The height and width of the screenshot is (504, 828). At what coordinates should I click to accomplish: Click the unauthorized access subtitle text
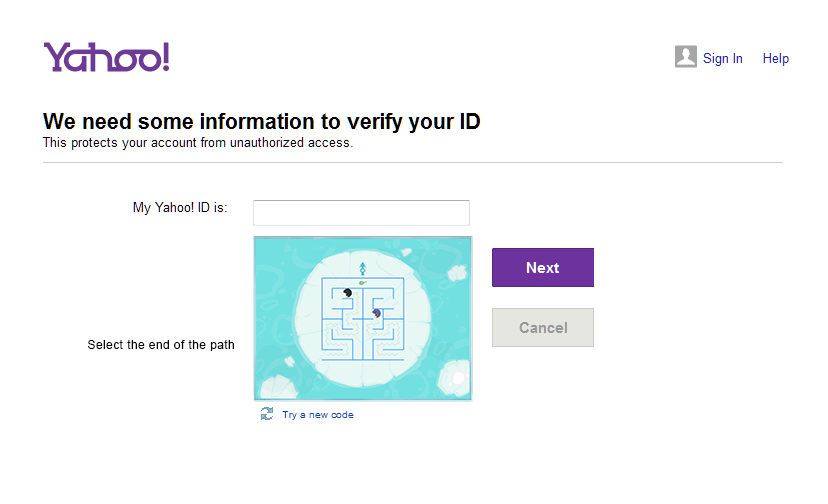197,143
